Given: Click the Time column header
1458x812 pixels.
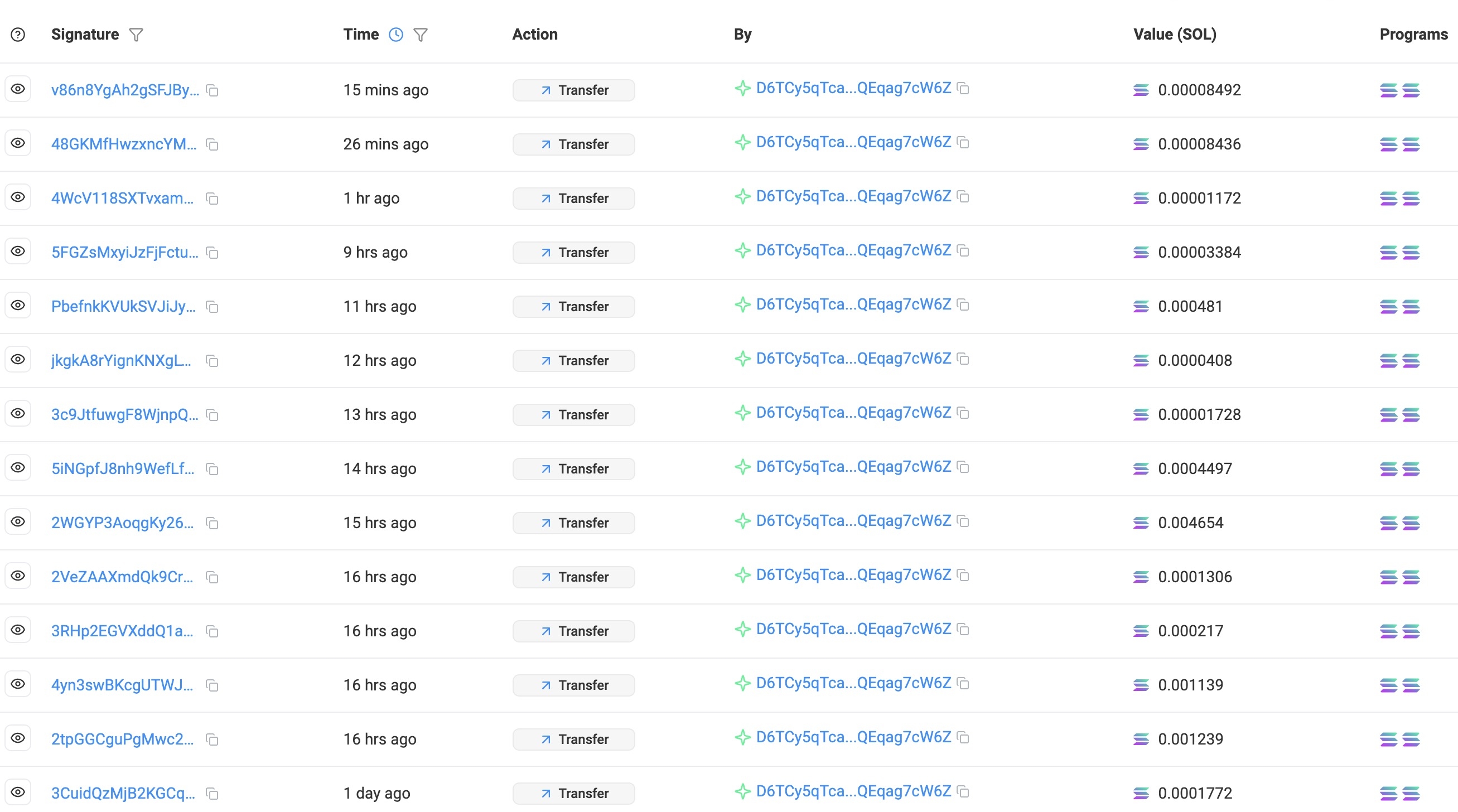Looking at the screenshot, I should pos(360,35).
